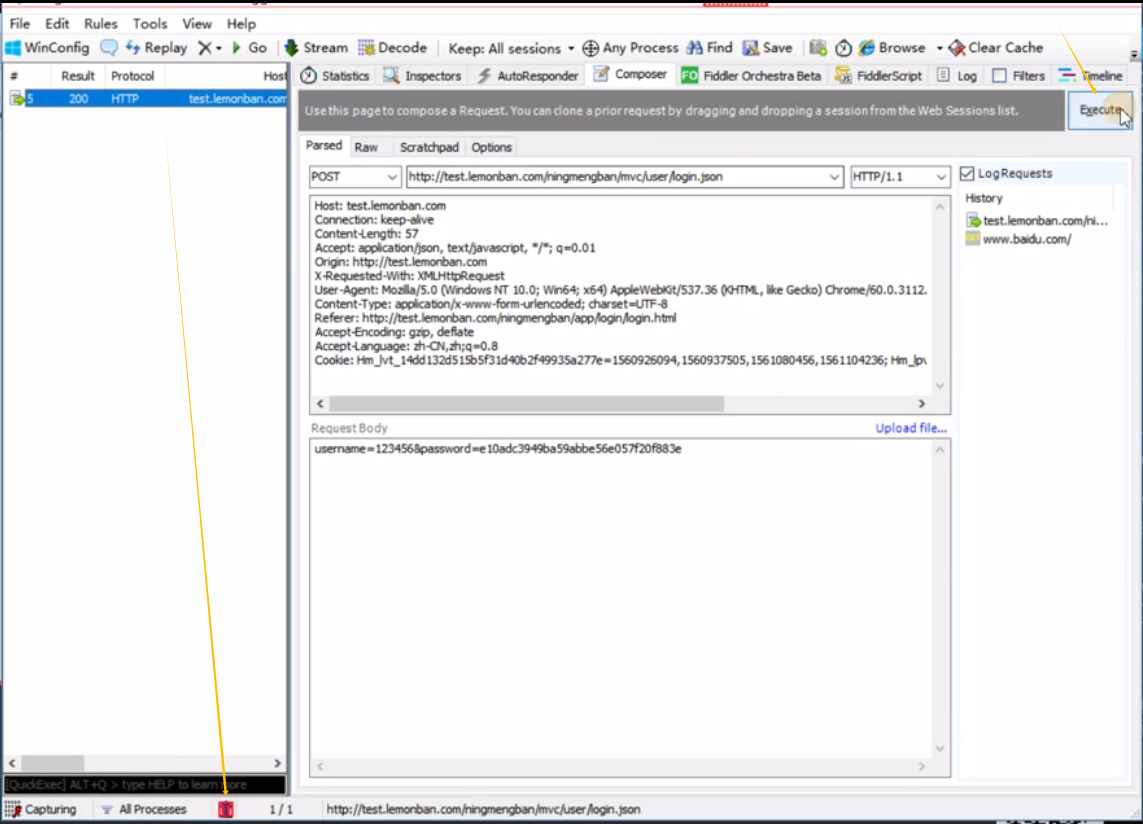The height and width of the screenshot is (824, 1143).
Task: Open WinConfig from the toolbar
Action: 47,48
